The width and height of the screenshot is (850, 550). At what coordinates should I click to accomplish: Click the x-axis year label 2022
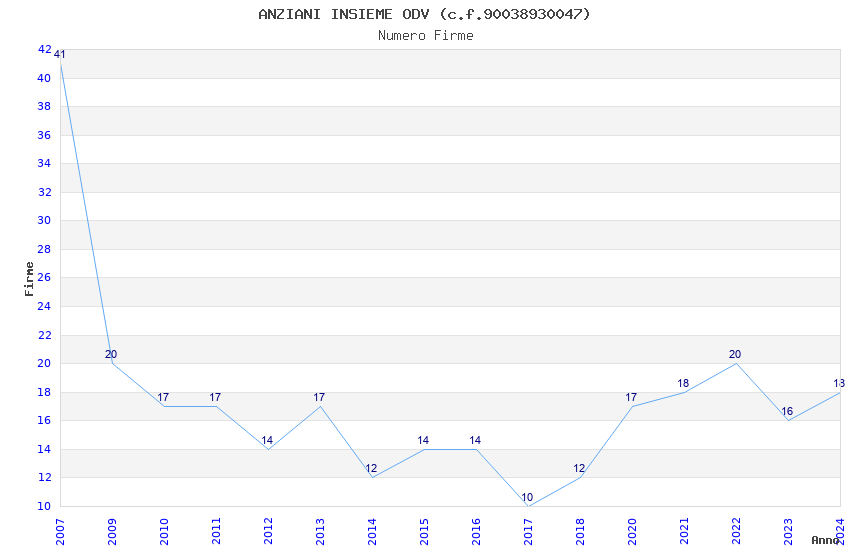(737, 531)
